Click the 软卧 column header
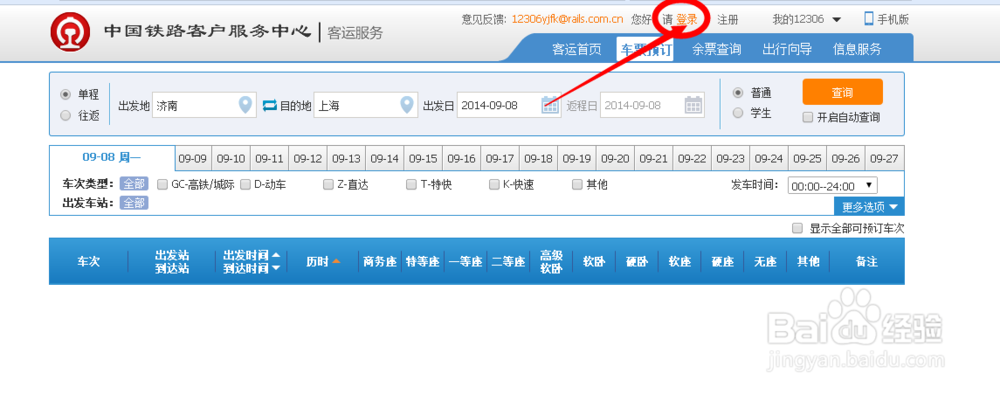 click(x=594, y=261)
